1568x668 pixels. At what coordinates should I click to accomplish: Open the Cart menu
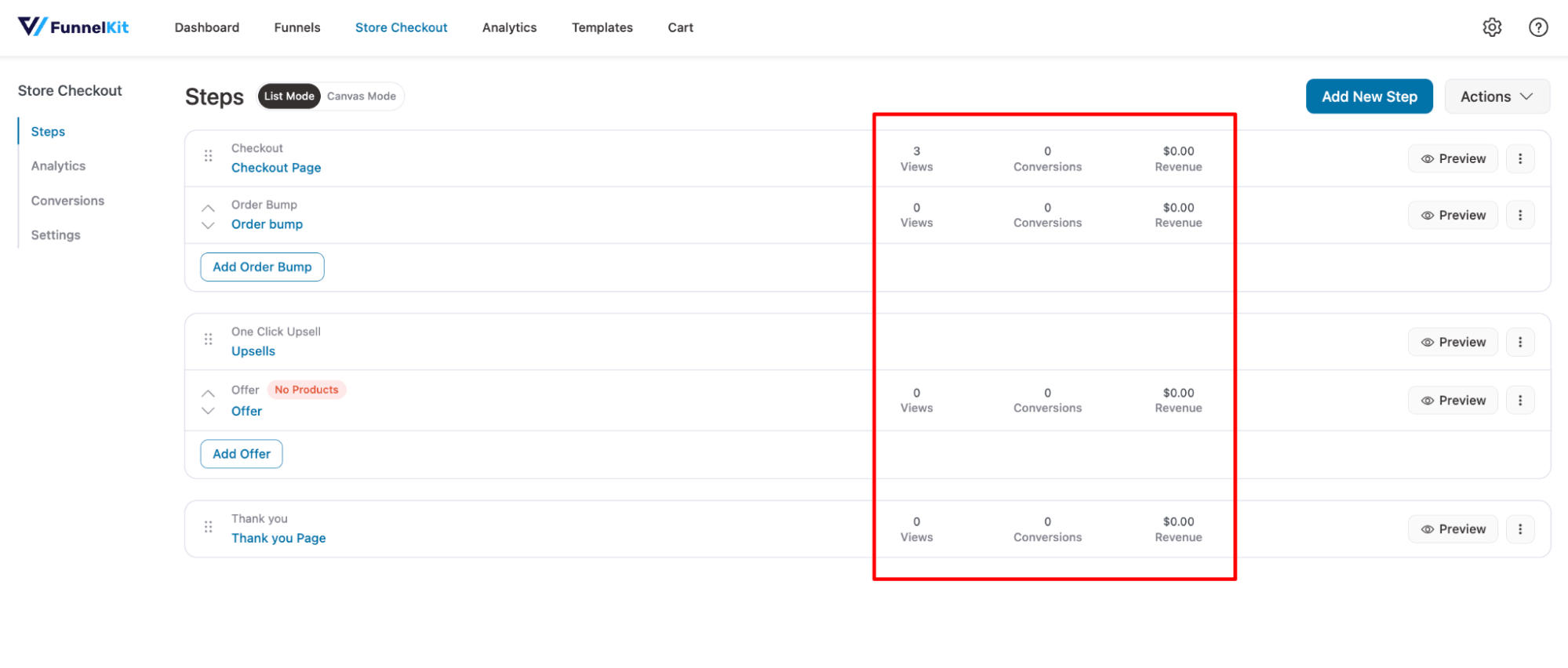681,27
